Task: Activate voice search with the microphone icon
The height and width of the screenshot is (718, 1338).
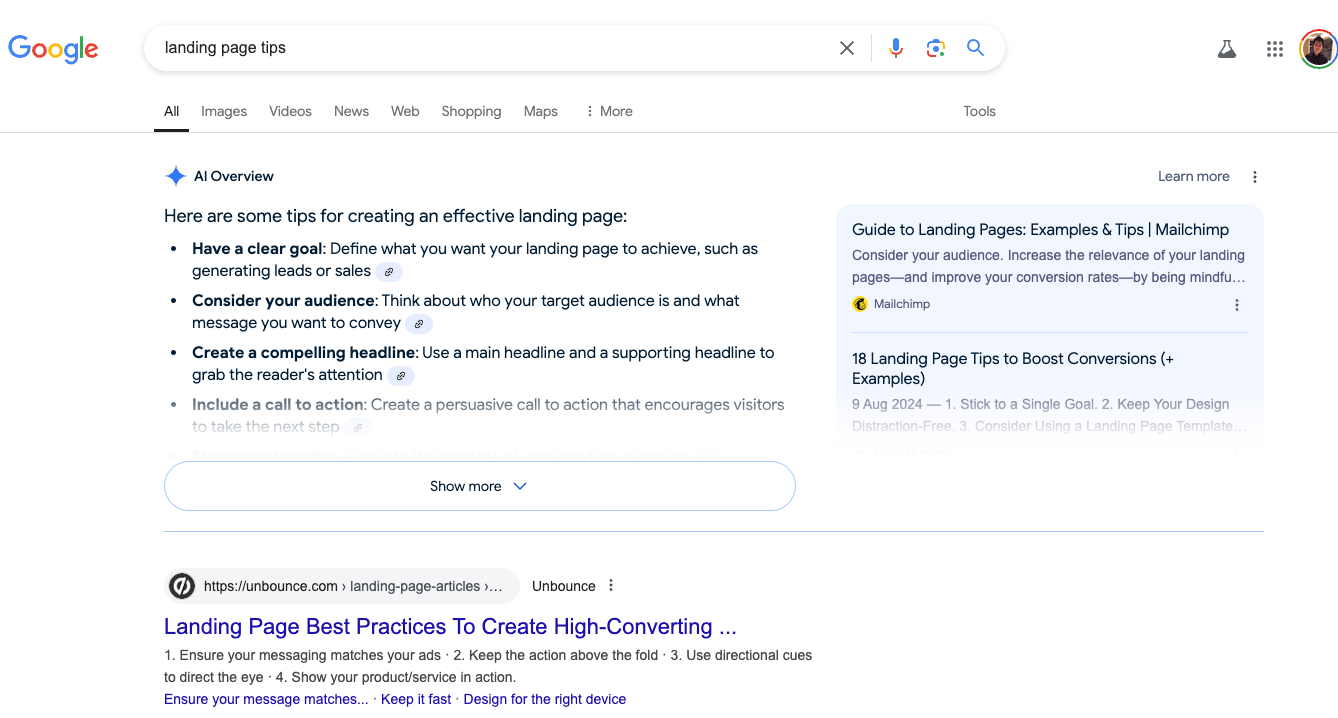Action: [895, 47]
